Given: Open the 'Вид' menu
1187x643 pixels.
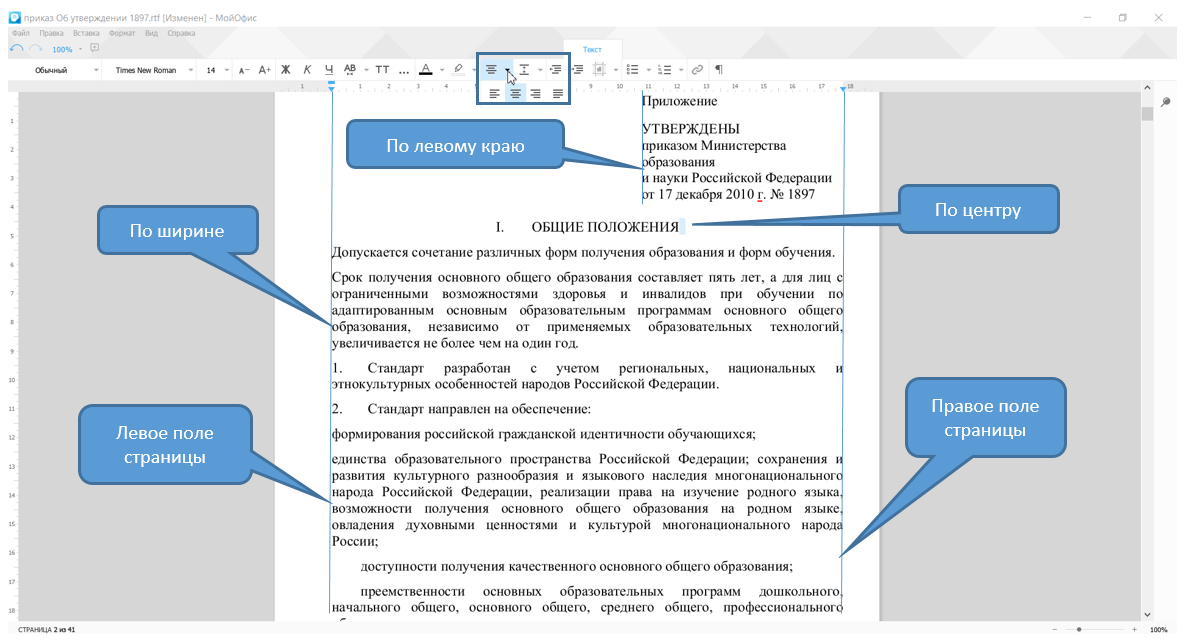Looking at the screenshot, I should [151, 33].
